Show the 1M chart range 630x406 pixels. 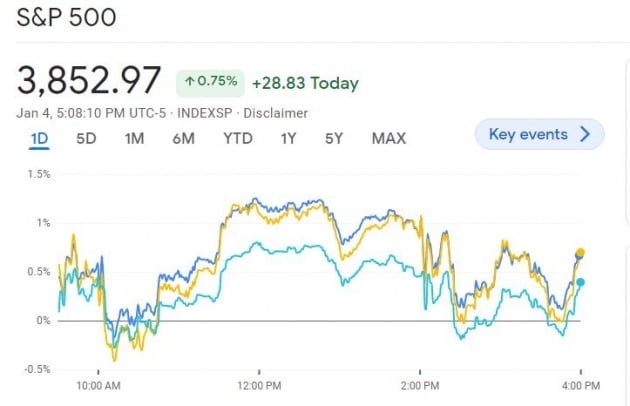134,138
